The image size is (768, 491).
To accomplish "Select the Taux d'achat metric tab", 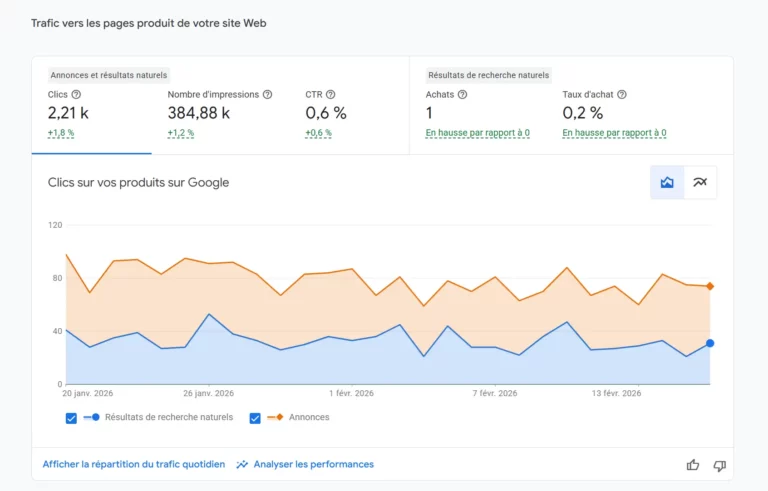I will tap(614, 114).
